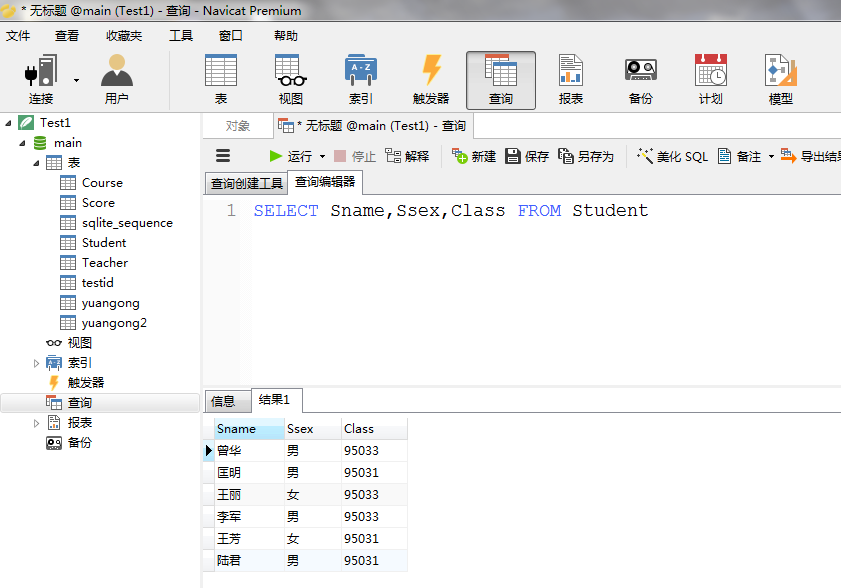This screenshot has height=588, width=841.
Task: Select the Course table in tree
Action: (91, 183)
